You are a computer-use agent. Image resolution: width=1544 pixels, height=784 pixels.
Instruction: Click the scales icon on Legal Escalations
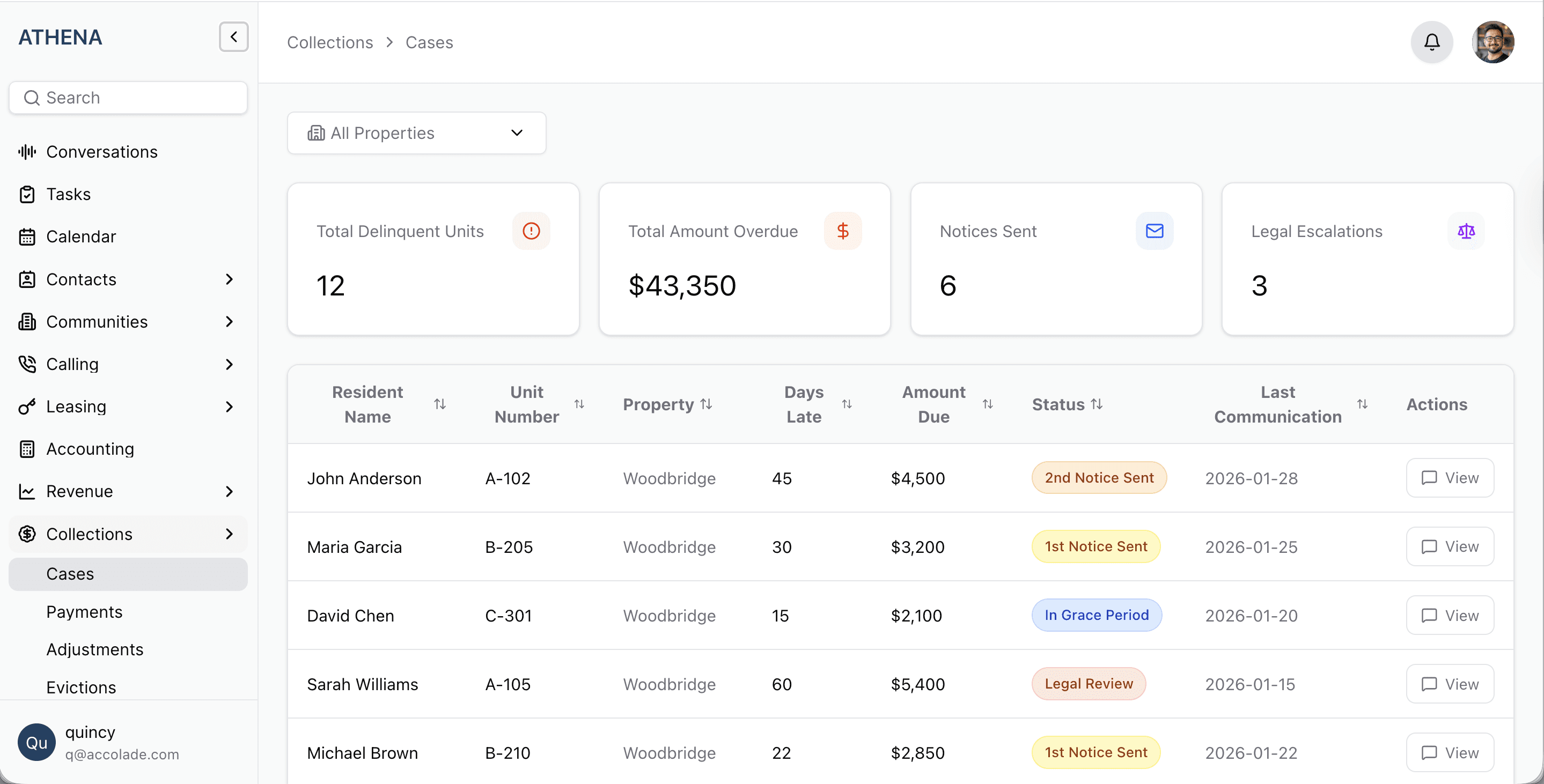[x=1466, y=231]
